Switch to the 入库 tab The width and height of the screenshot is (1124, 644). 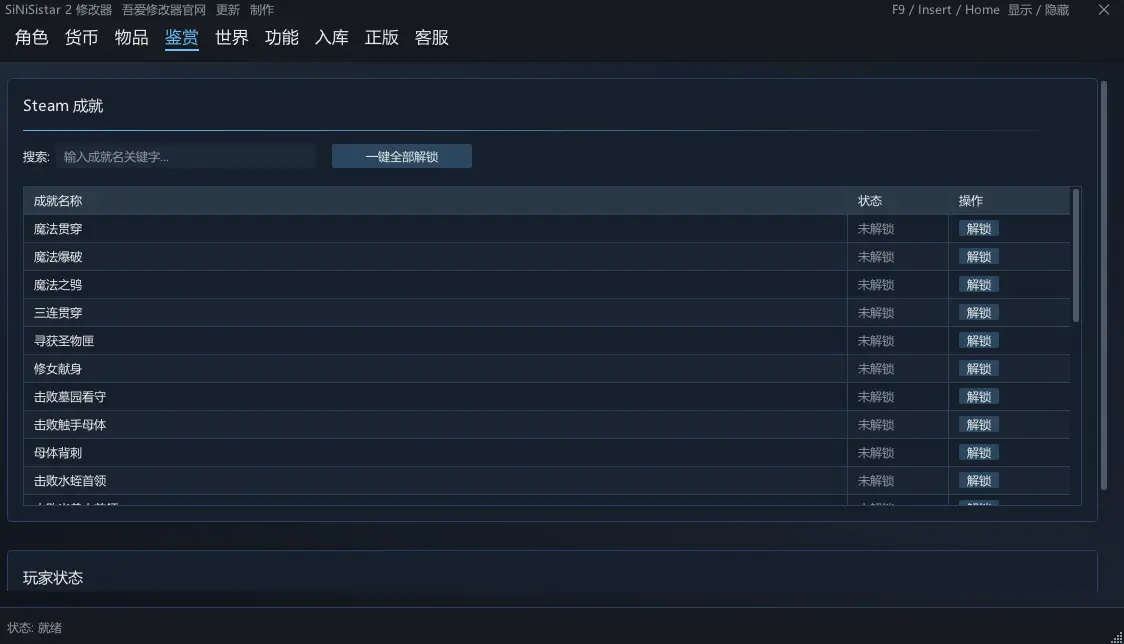point(332,37)
